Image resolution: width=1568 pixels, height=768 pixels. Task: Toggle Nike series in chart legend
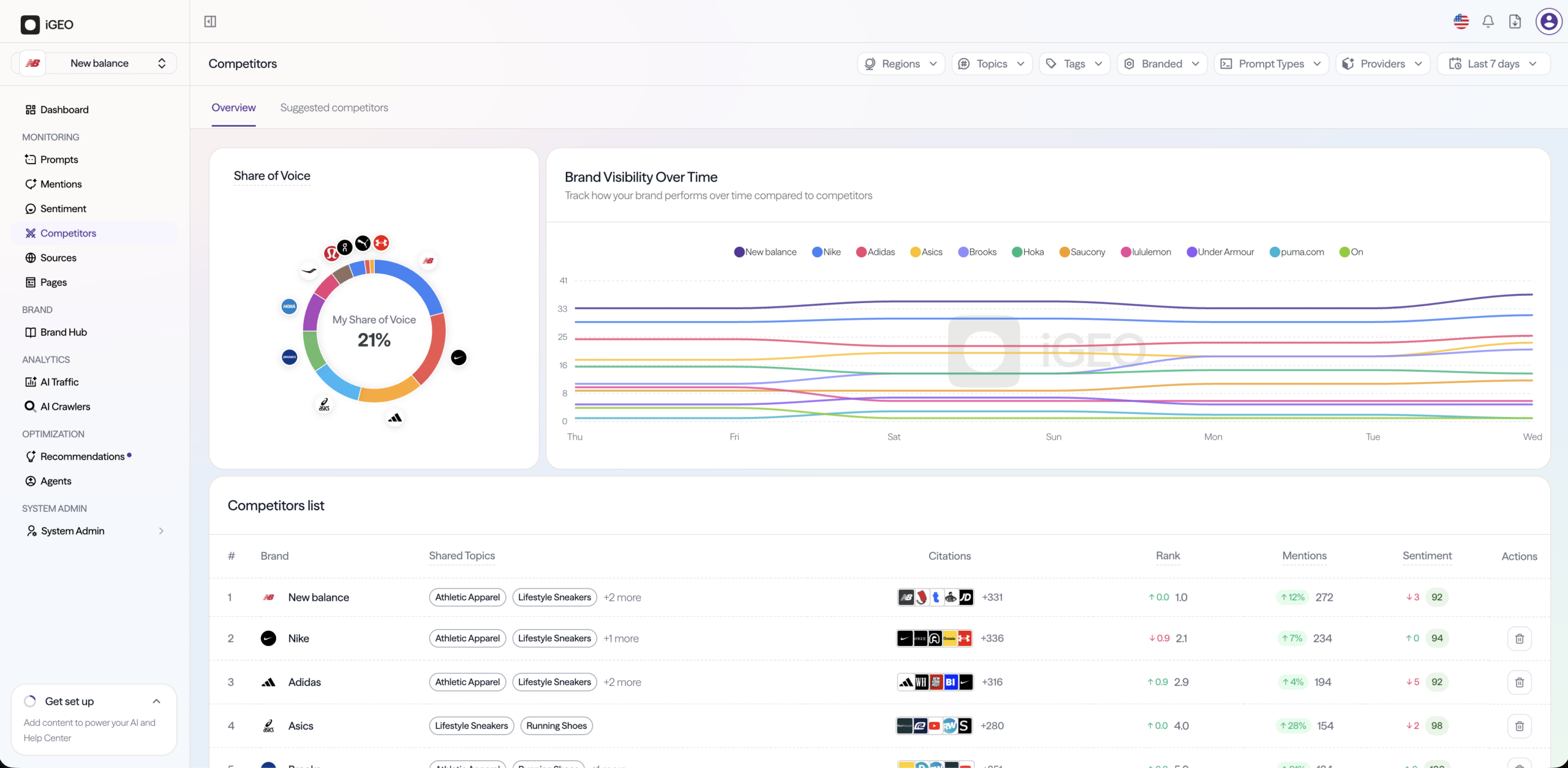pos(826,252)
